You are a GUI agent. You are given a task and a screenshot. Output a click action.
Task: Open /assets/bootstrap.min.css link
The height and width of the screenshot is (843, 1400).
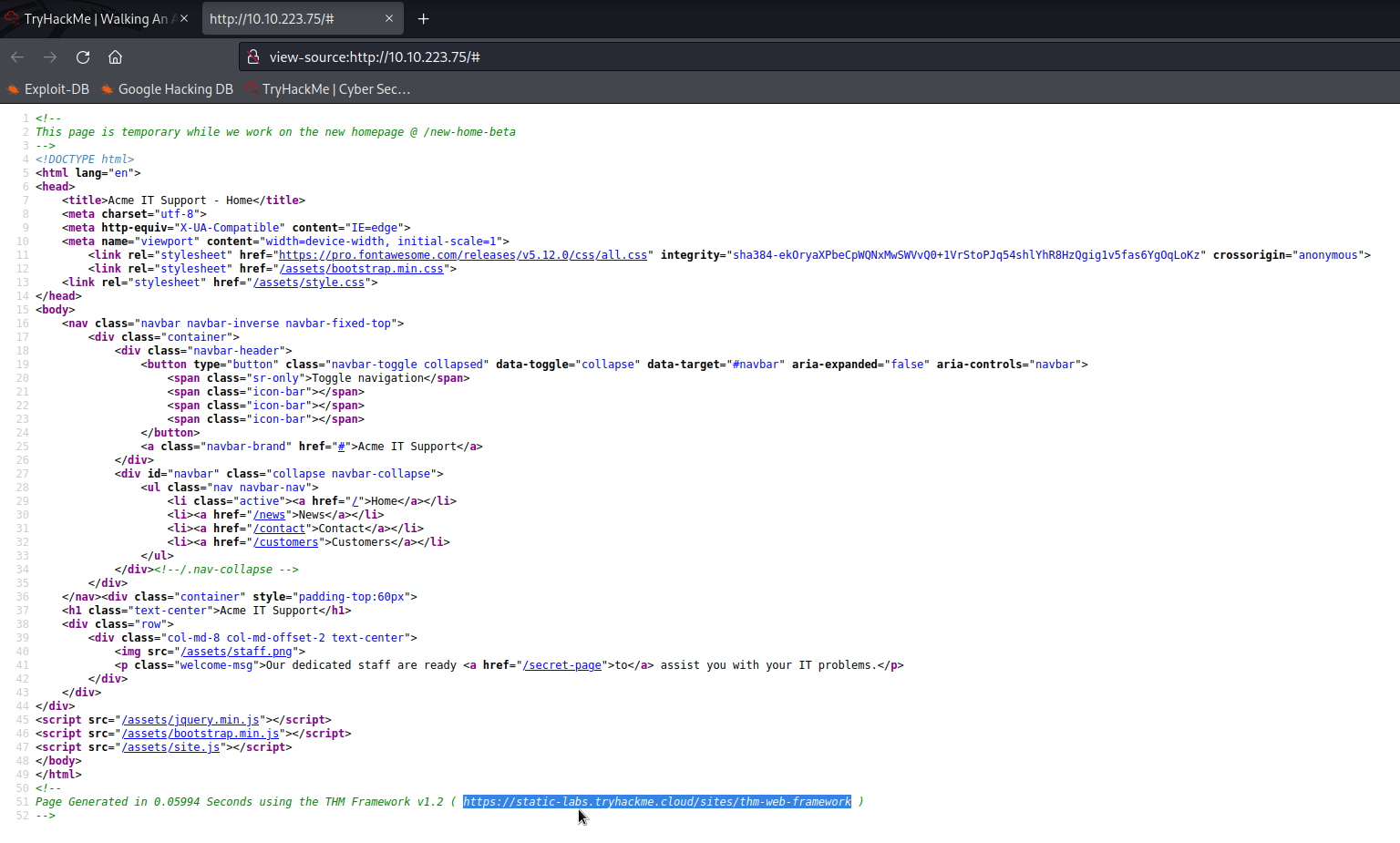point(362,269)
